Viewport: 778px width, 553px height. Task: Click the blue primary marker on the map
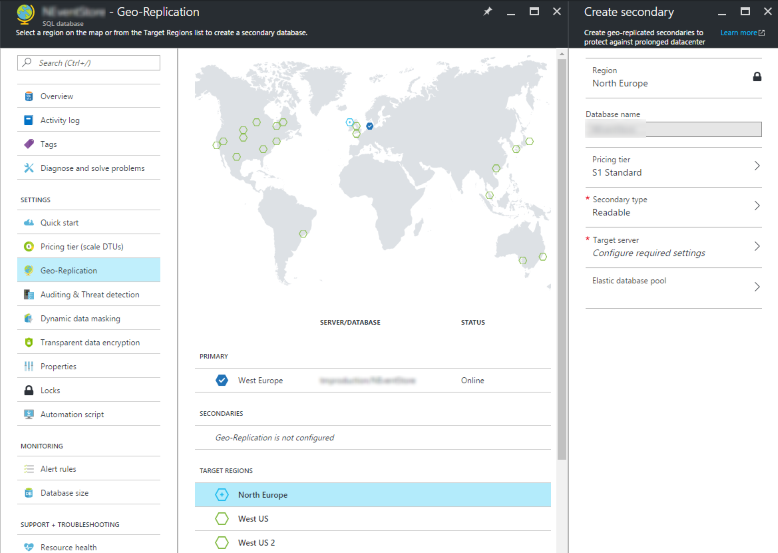click(370, 126)
